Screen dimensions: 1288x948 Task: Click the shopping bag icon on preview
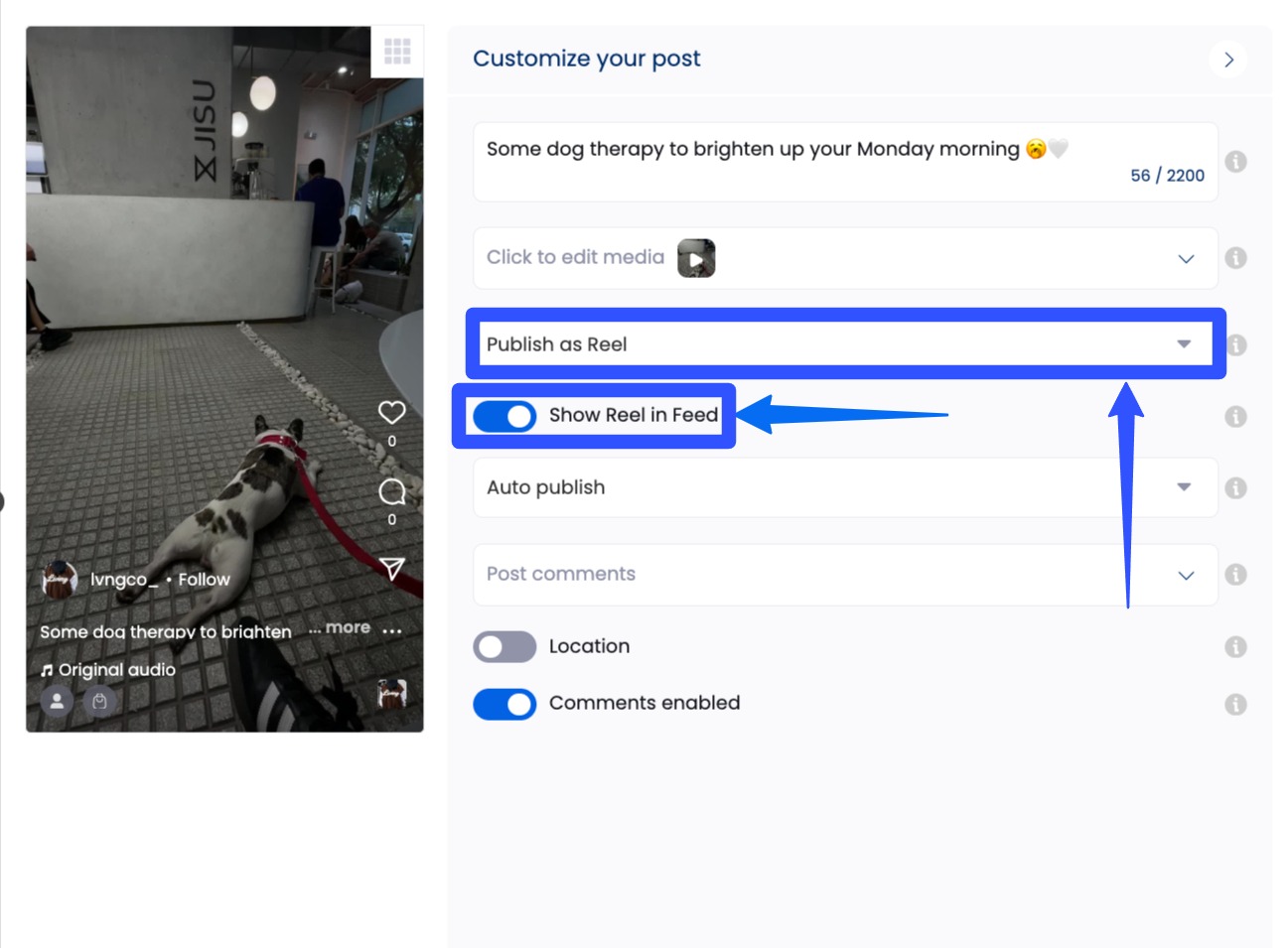99,701
